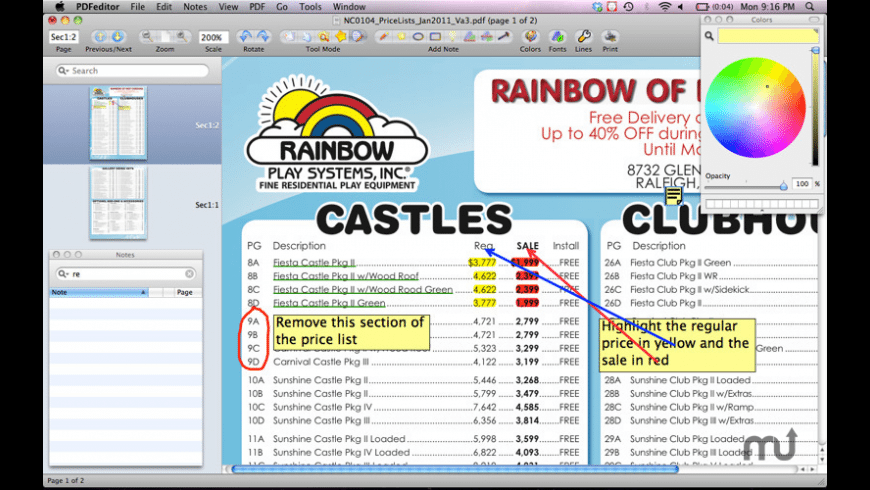
Task: Pick a screen color with Colors magnifier
Action: click(709, 36)
